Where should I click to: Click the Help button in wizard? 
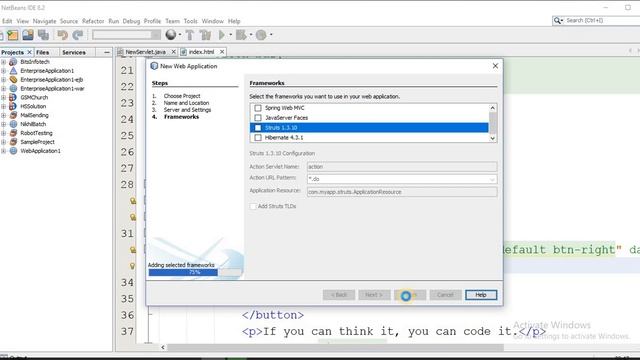click(x=481, y=295)
